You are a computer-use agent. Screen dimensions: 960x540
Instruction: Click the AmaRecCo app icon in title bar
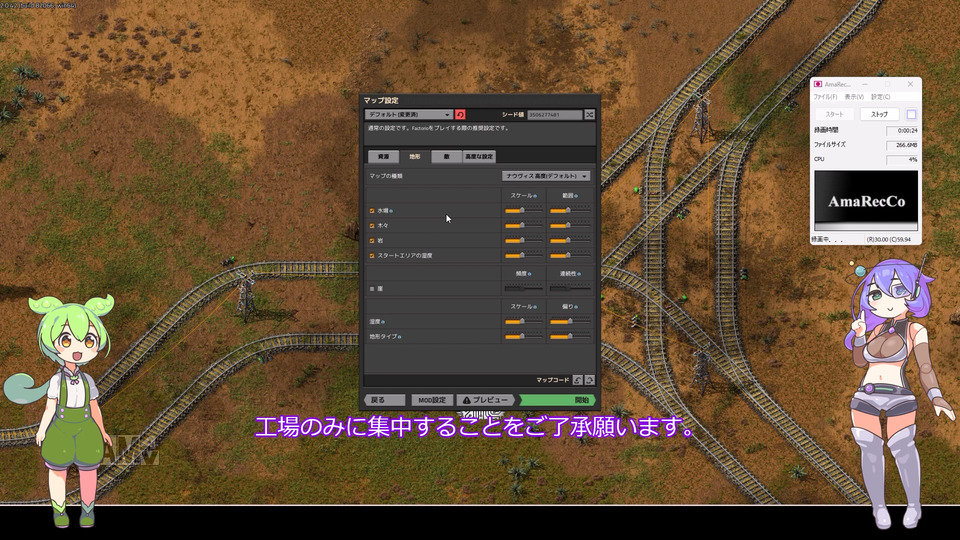point(818,84)
